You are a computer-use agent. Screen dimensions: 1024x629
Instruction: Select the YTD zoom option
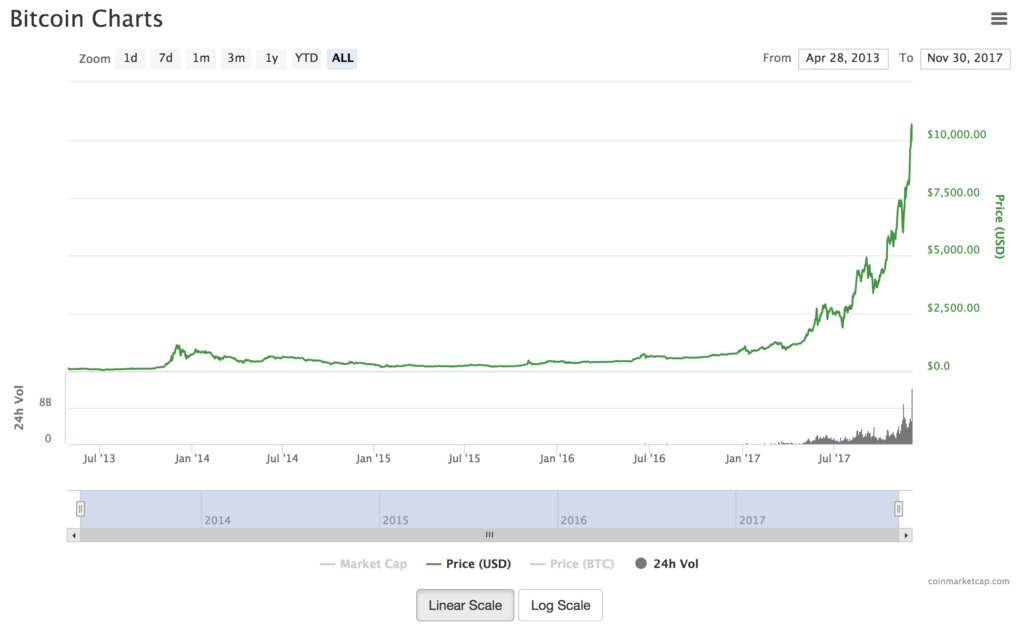click(306, 58)
